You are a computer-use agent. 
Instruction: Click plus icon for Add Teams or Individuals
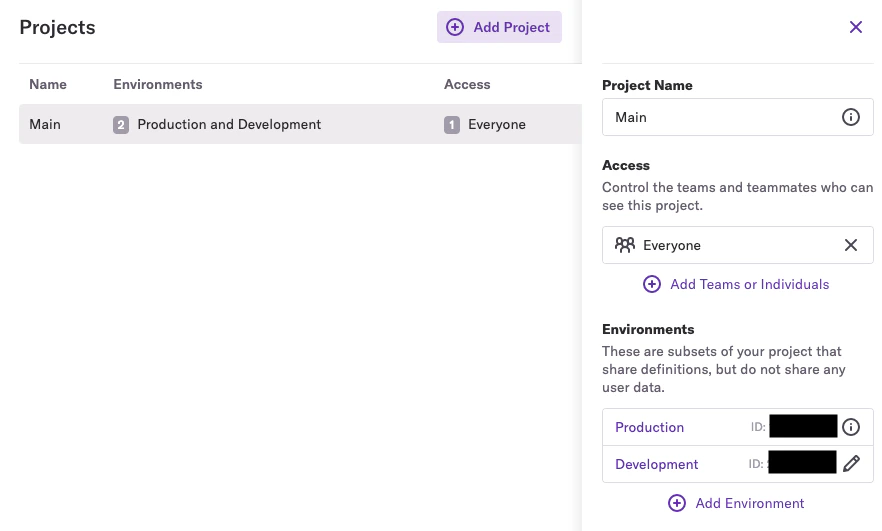click(651, 284)
